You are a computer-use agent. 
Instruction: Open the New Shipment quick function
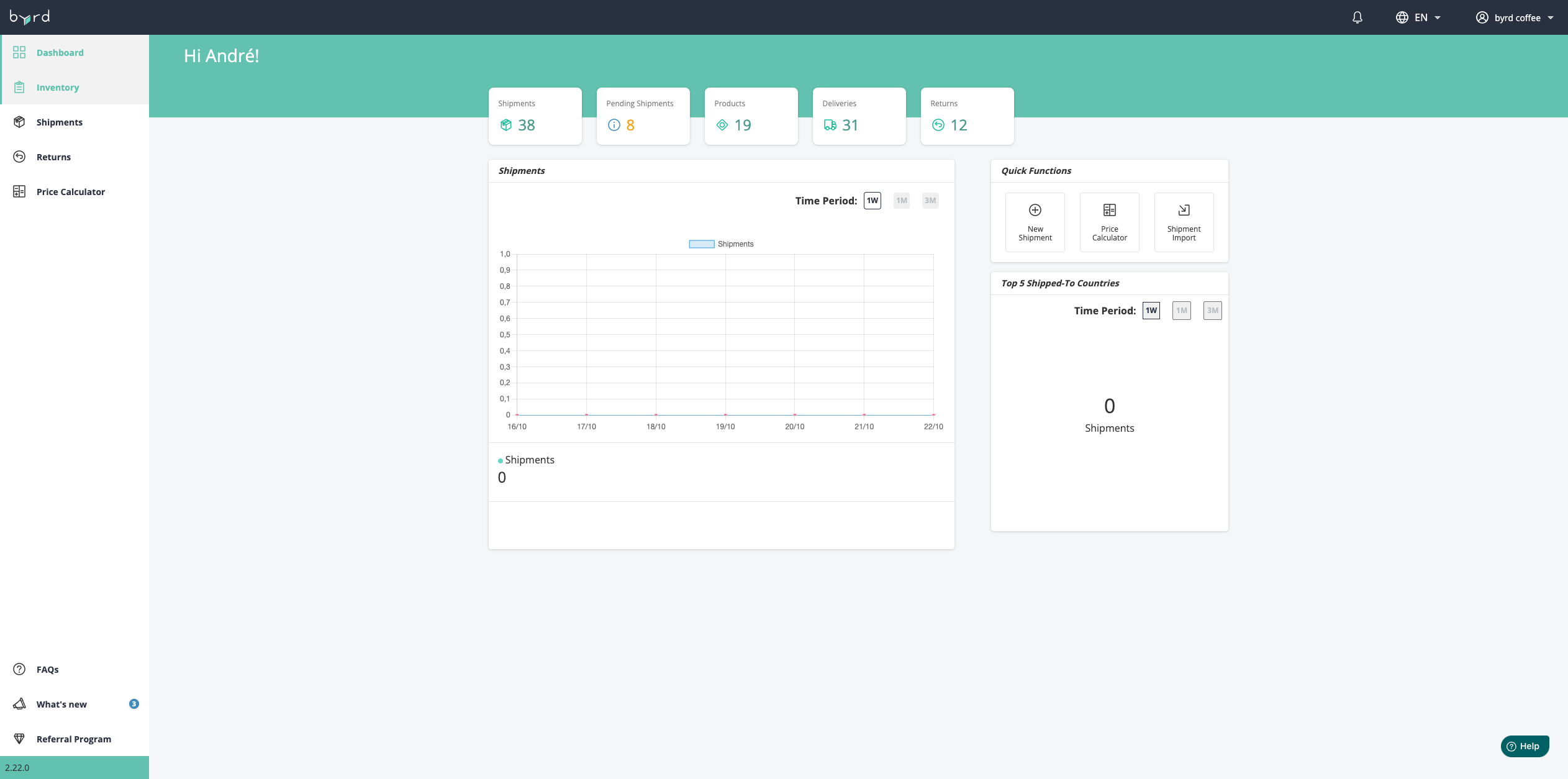tap(1035, 222)
